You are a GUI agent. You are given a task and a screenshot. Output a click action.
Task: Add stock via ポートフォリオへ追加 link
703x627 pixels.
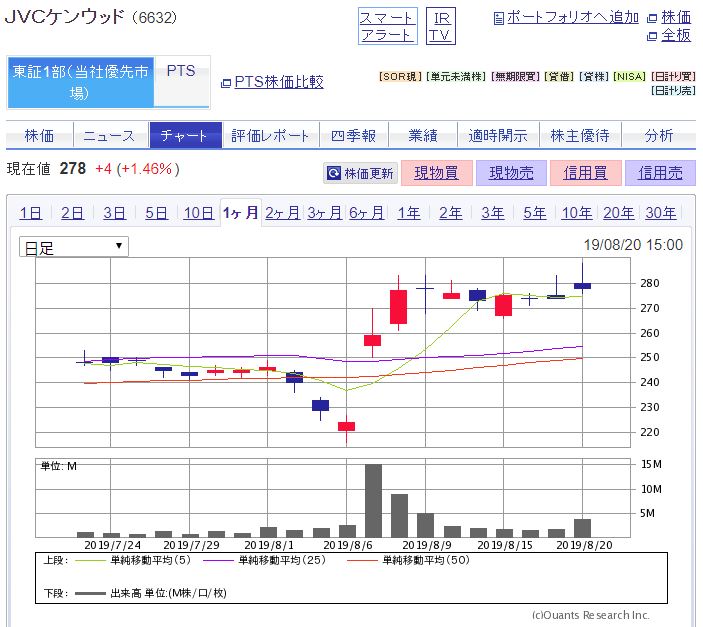[x=573, y=18]
